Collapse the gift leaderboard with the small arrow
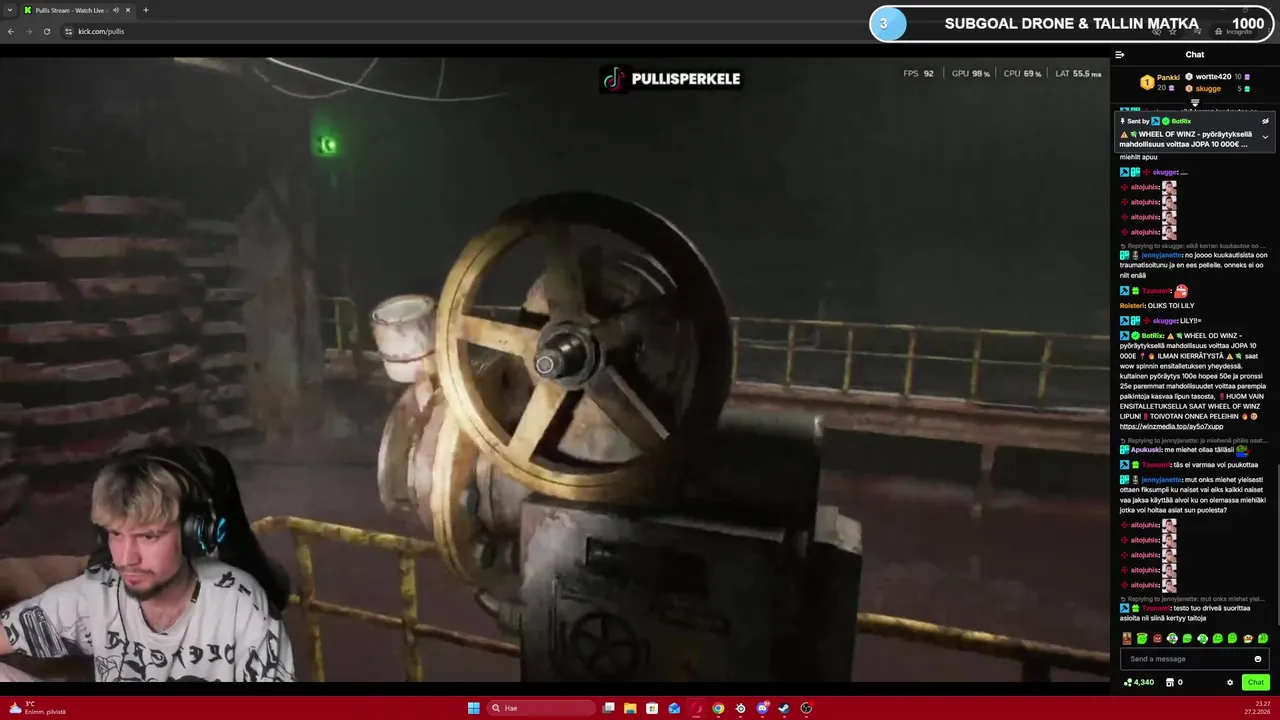The width and height of the screenshot is (1280, 720). coord(1195,102)
